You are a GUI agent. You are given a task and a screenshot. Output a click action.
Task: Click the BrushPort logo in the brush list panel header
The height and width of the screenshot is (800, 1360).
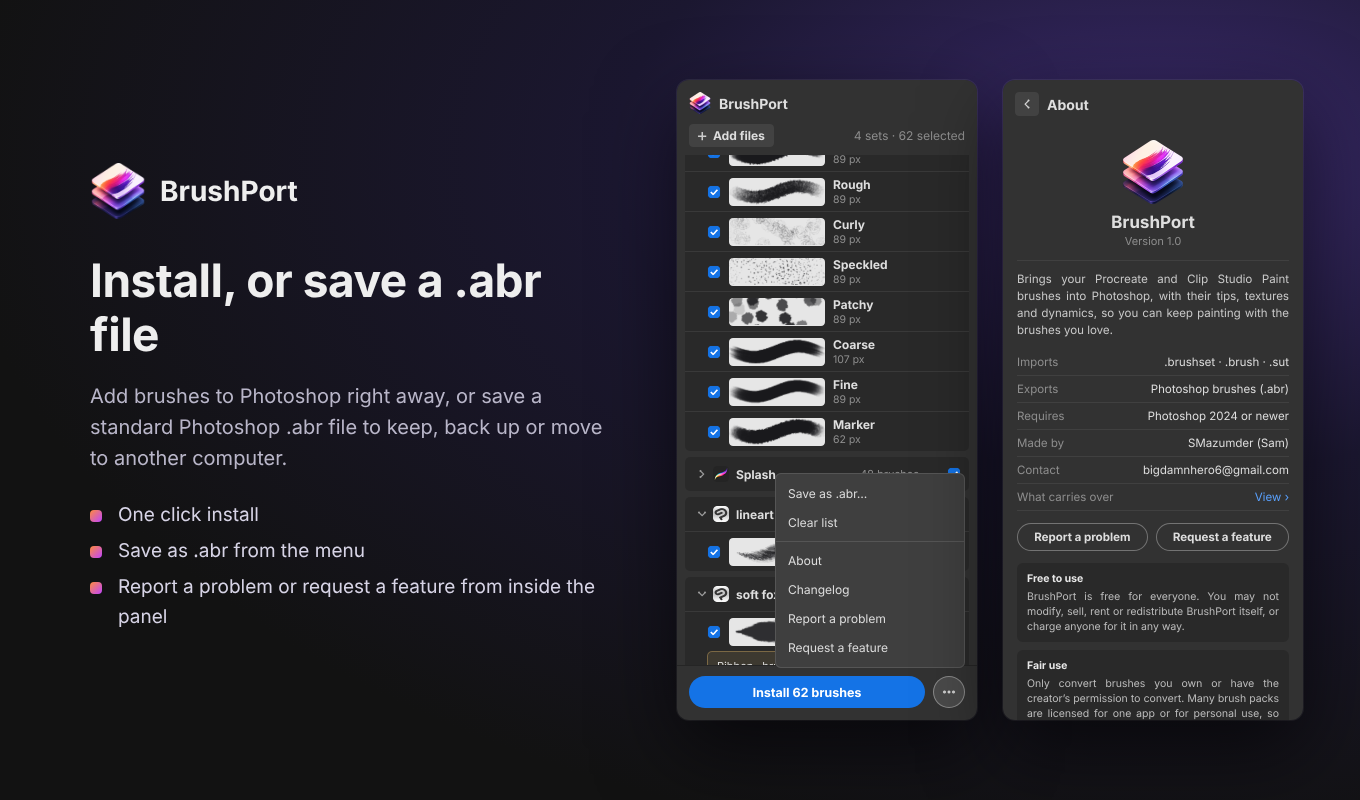(x=700, y=103)
